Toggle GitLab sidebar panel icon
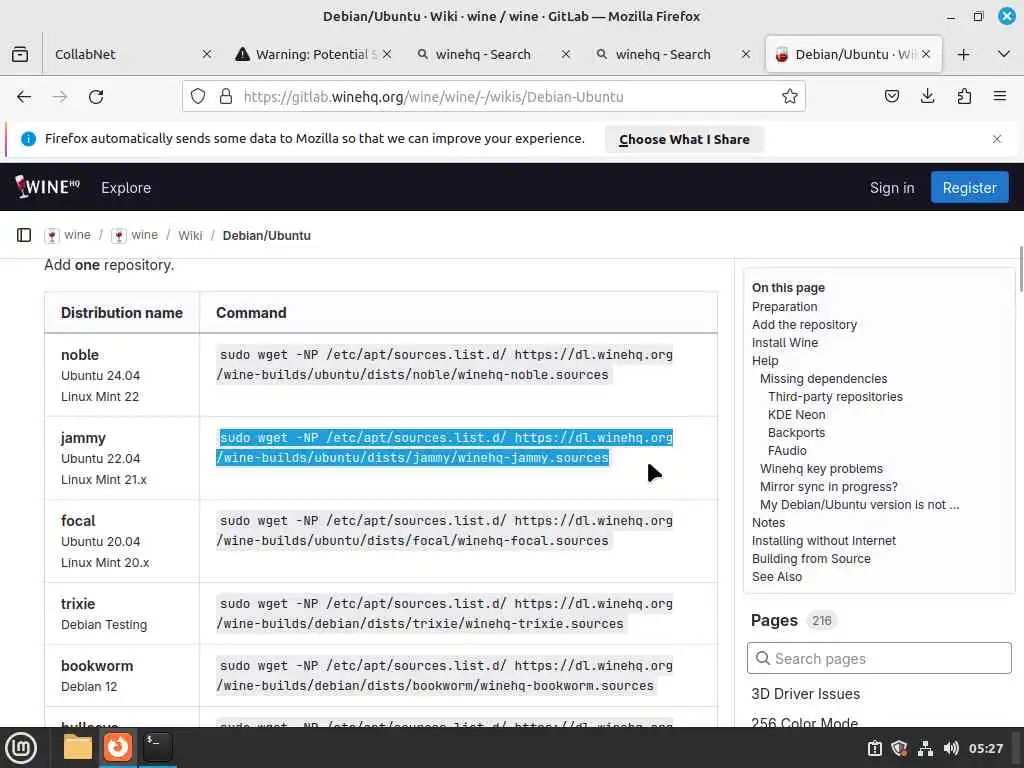This screenshot has width=1024, height=768. (24, 235)
